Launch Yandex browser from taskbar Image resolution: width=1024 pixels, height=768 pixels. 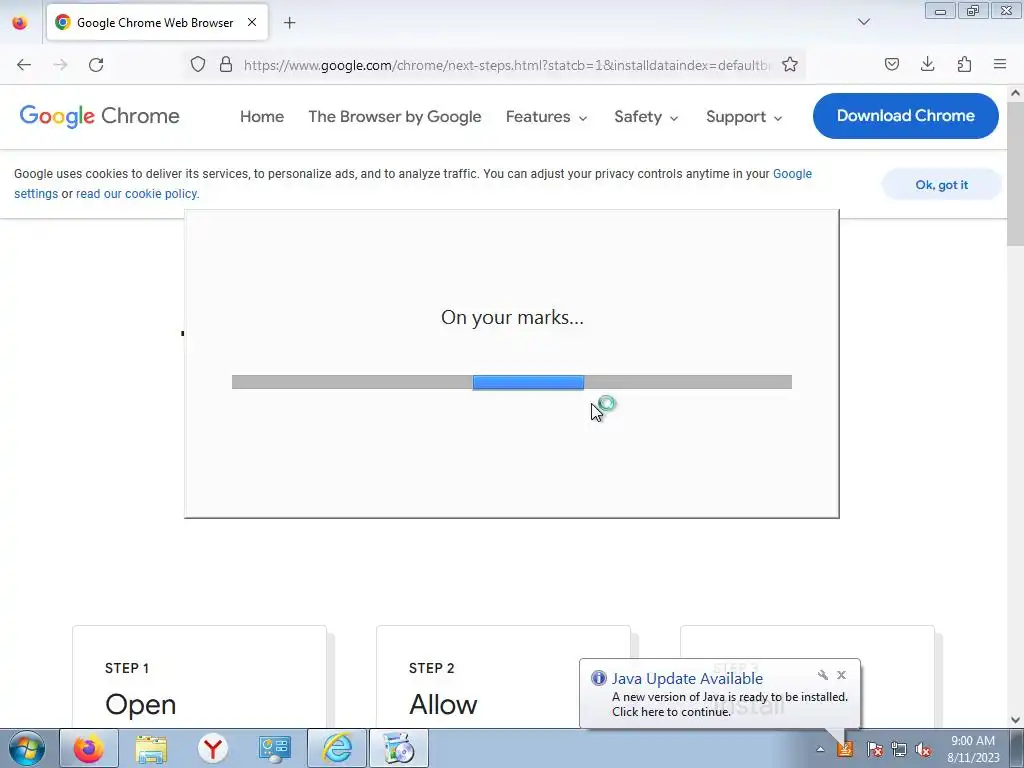pyautogui.click(x=212, y=748)
